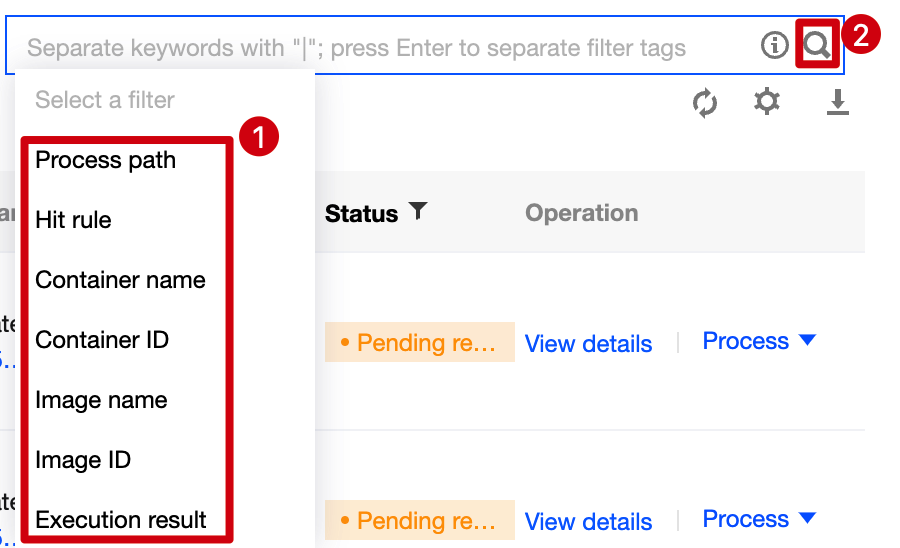The width and height of the screenshot is (900, 548).
Task: Select the Execution result filter
Action: tap(121, 520)
